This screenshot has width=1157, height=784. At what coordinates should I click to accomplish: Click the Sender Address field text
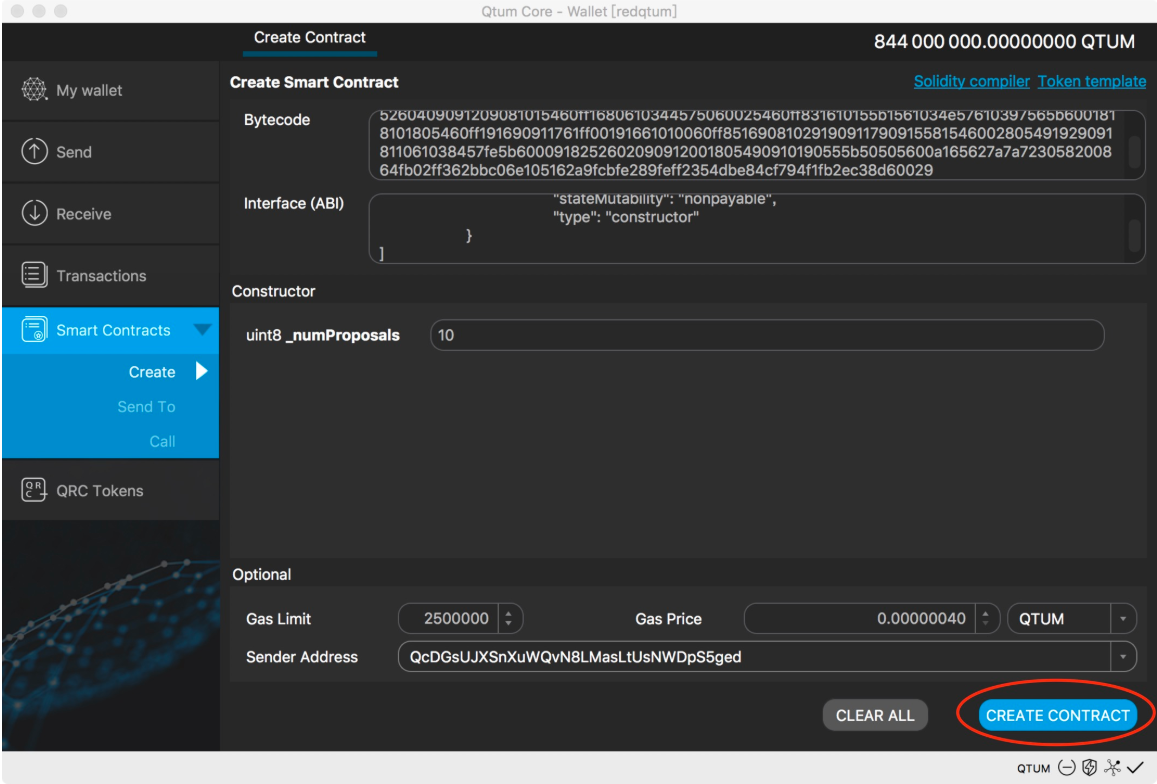click(x=575, y=657)
